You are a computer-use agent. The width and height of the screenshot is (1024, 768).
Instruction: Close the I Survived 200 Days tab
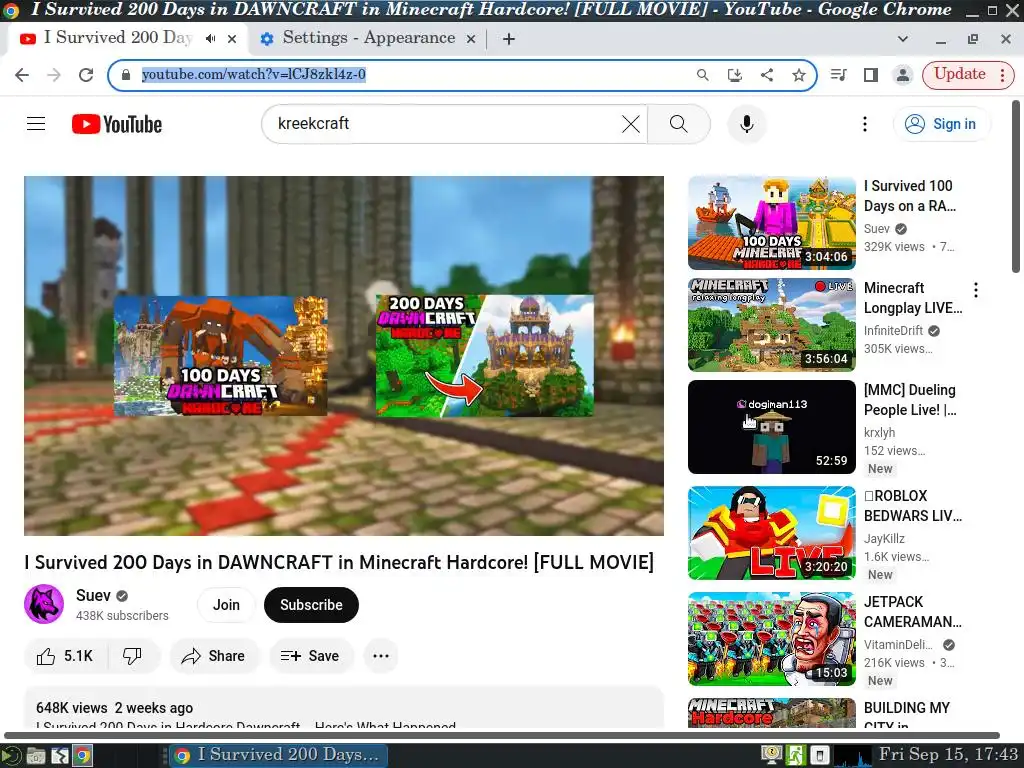(232, 39)
